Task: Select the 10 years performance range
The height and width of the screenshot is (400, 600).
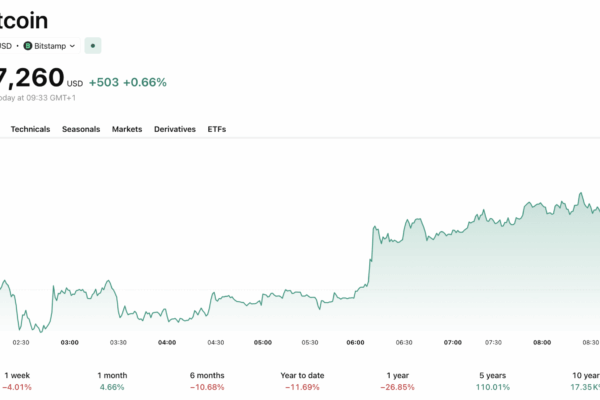Action: (585, 381)
